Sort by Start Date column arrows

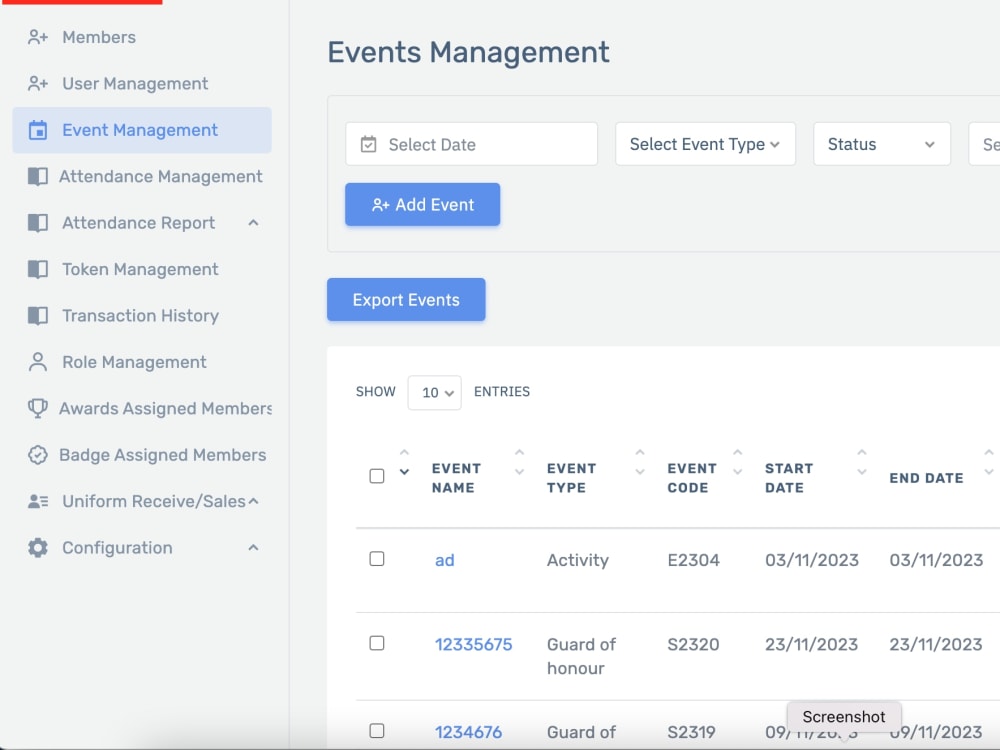(x=862, y=462)
